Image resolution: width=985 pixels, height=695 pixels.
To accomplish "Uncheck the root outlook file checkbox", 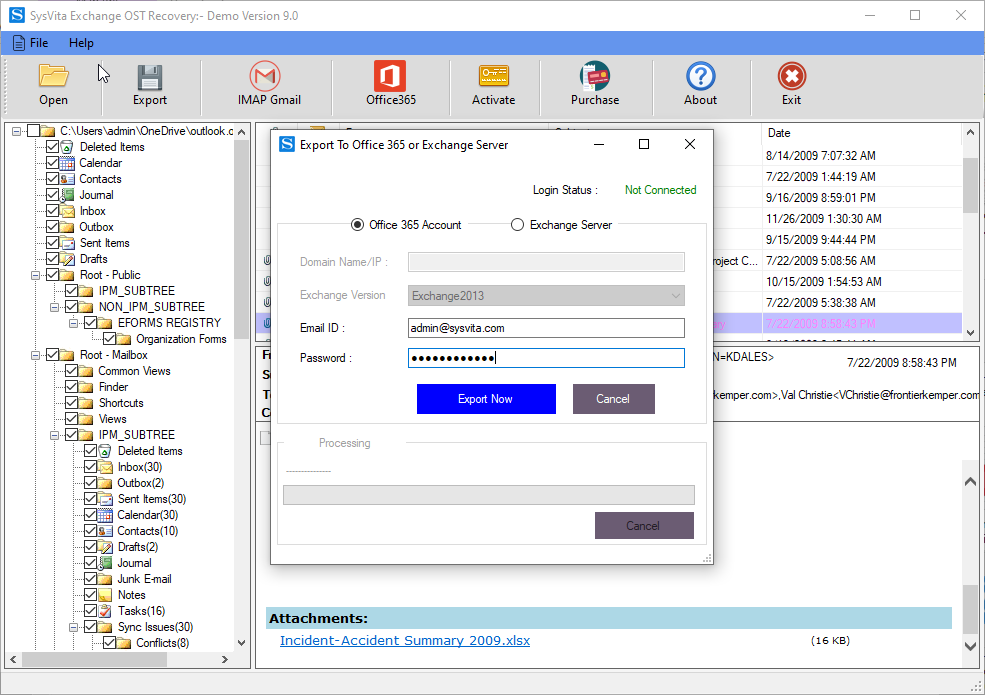I will point(33,131).
